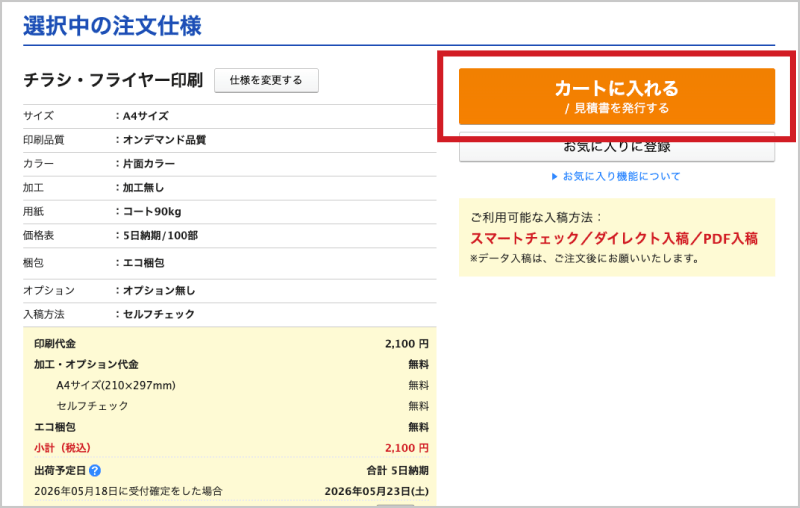Select the コート90kg paper value
The width and height of the screenshot is (800, 508).
[152, 212]
